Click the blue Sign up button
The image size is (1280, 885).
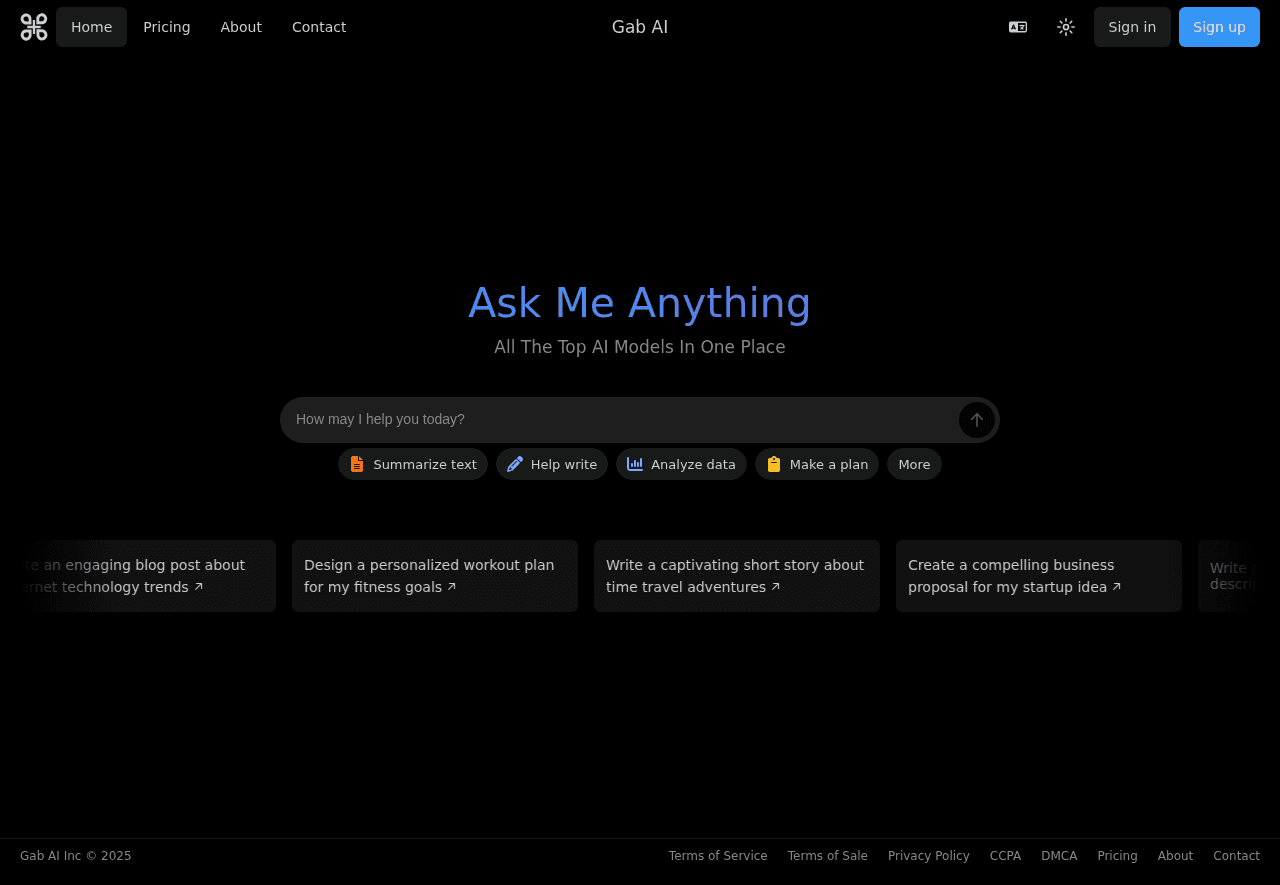pyautogui.click(x=1219, y=27)
